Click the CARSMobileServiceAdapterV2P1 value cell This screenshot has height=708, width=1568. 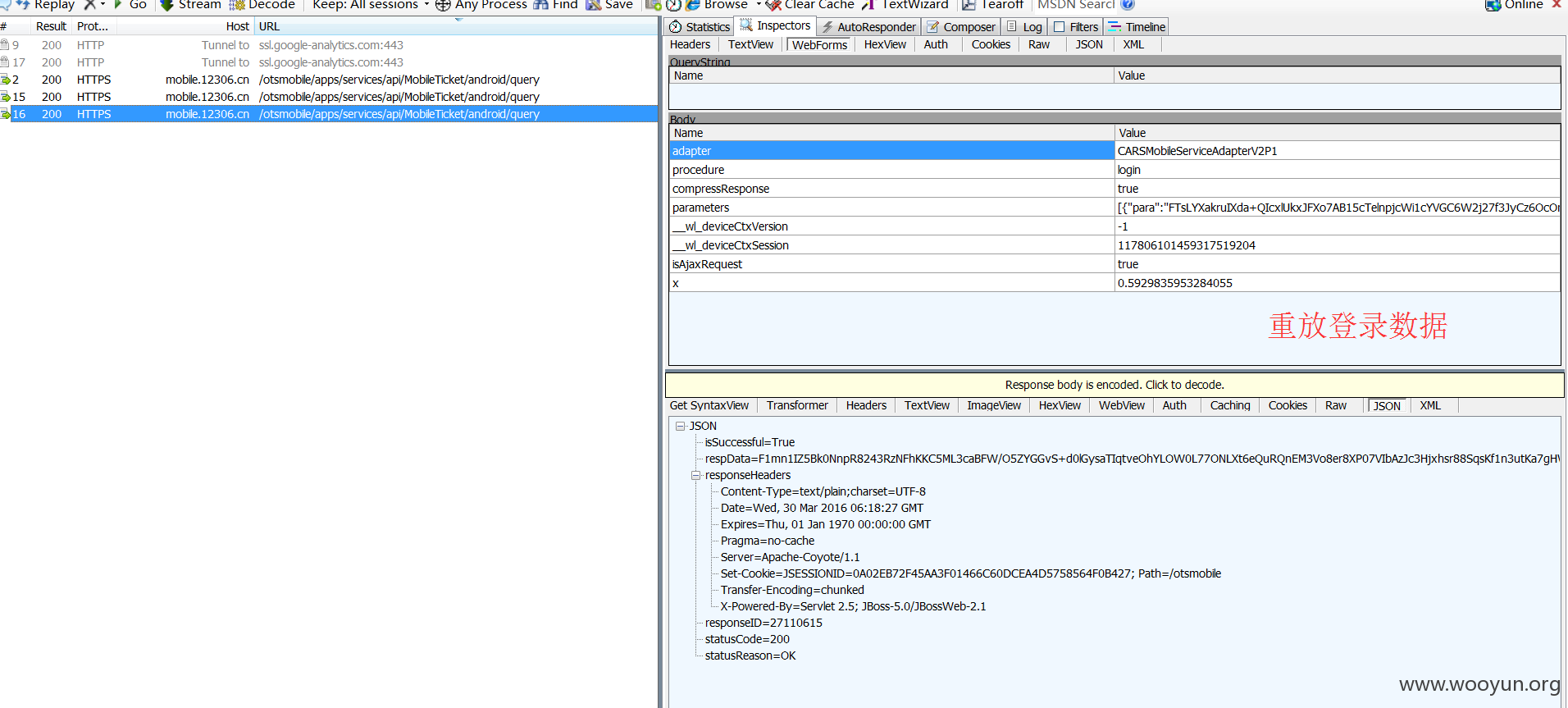pos(1338,151)
